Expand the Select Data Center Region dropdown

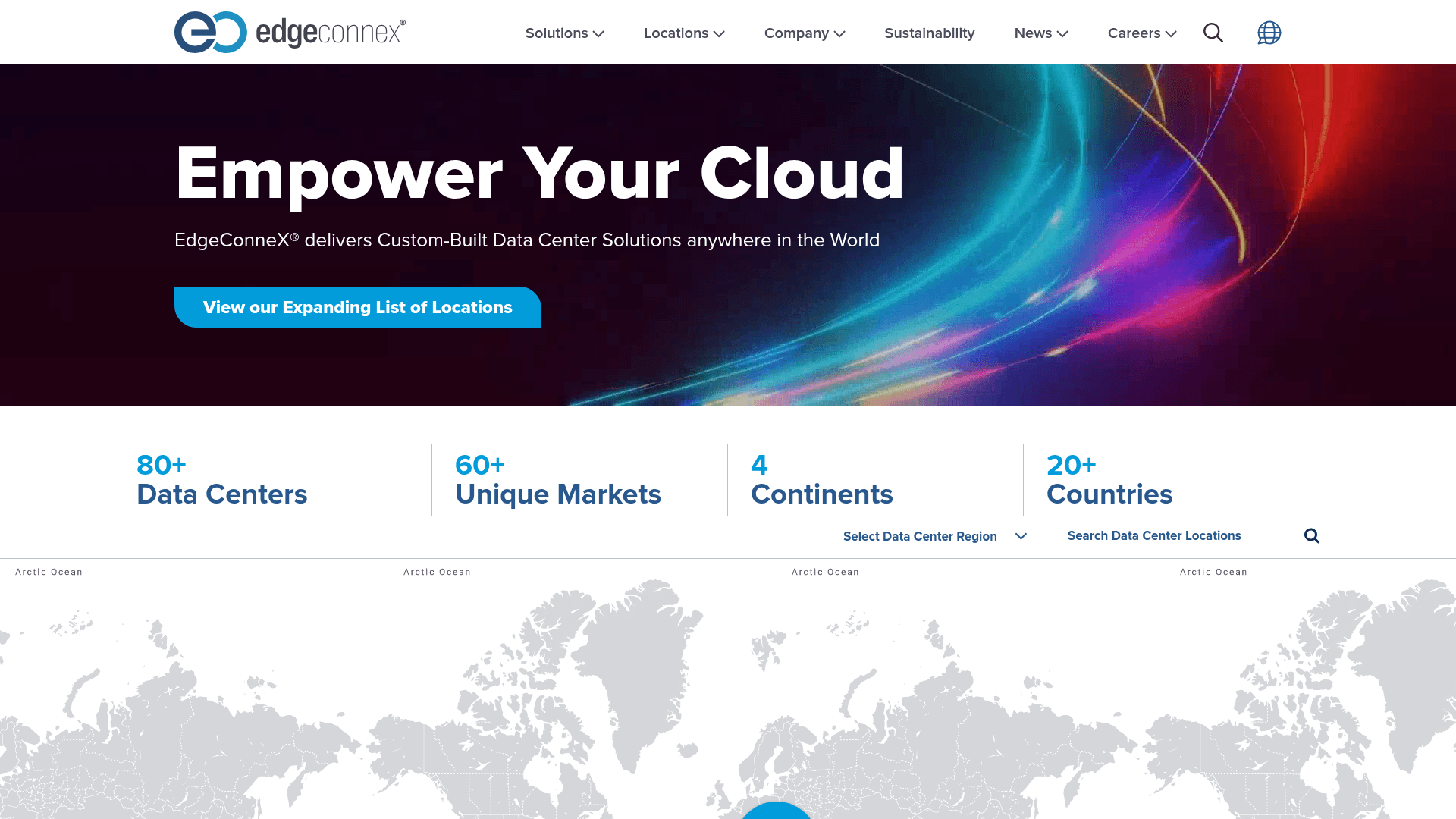click(936, 536)
